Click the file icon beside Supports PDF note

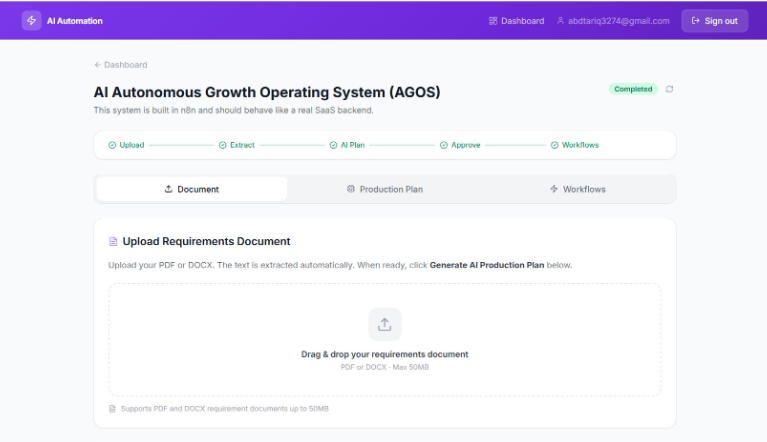click(x=112, y=409)
